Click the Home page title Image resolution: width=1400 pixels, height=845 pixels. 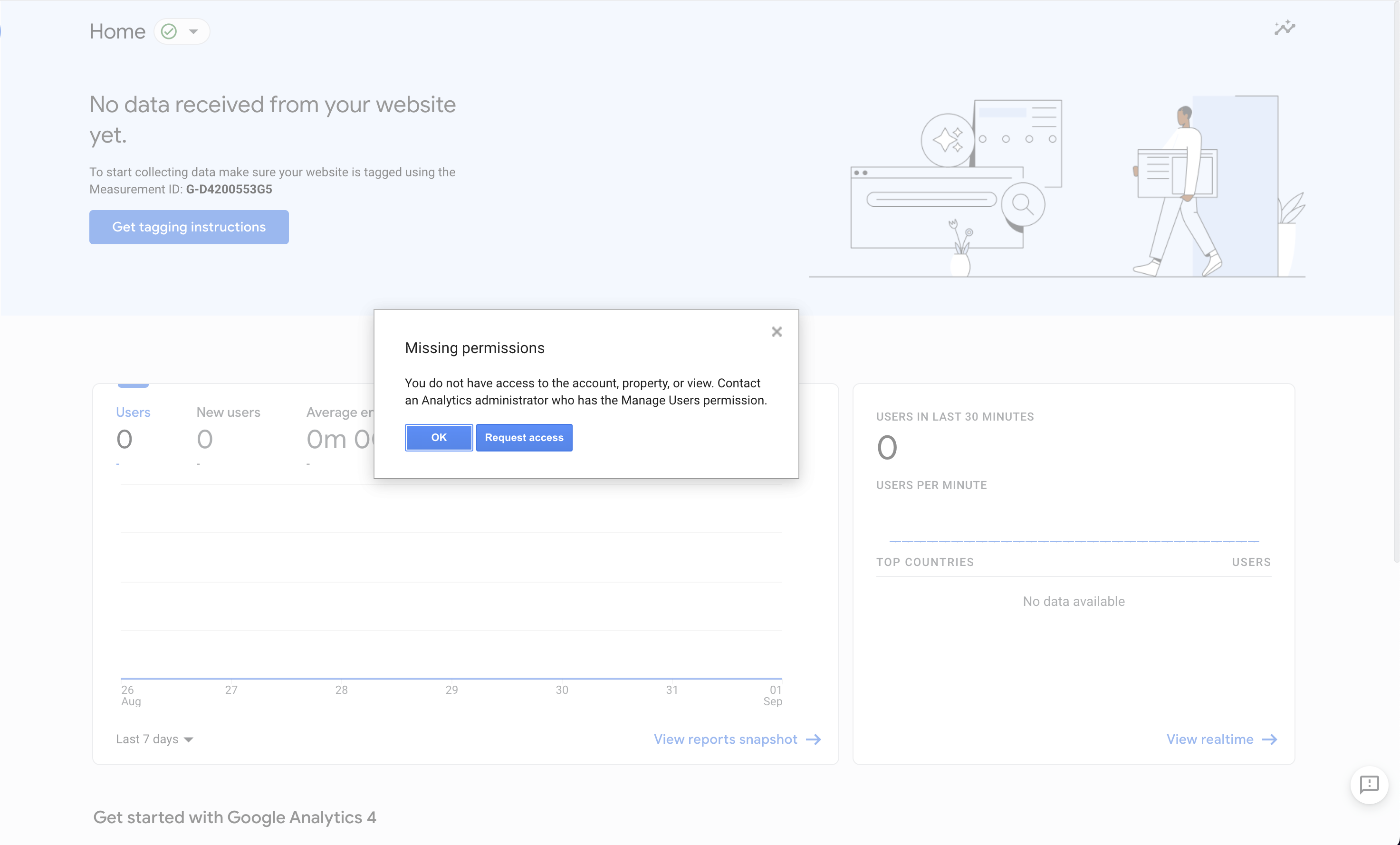coord(116,31)
